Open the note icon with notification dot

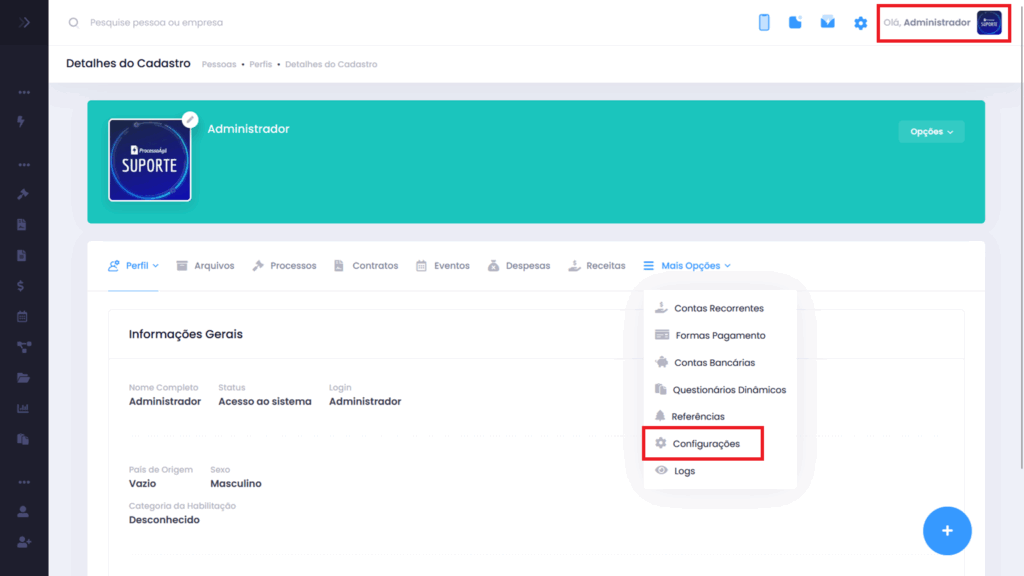[795, 22]
